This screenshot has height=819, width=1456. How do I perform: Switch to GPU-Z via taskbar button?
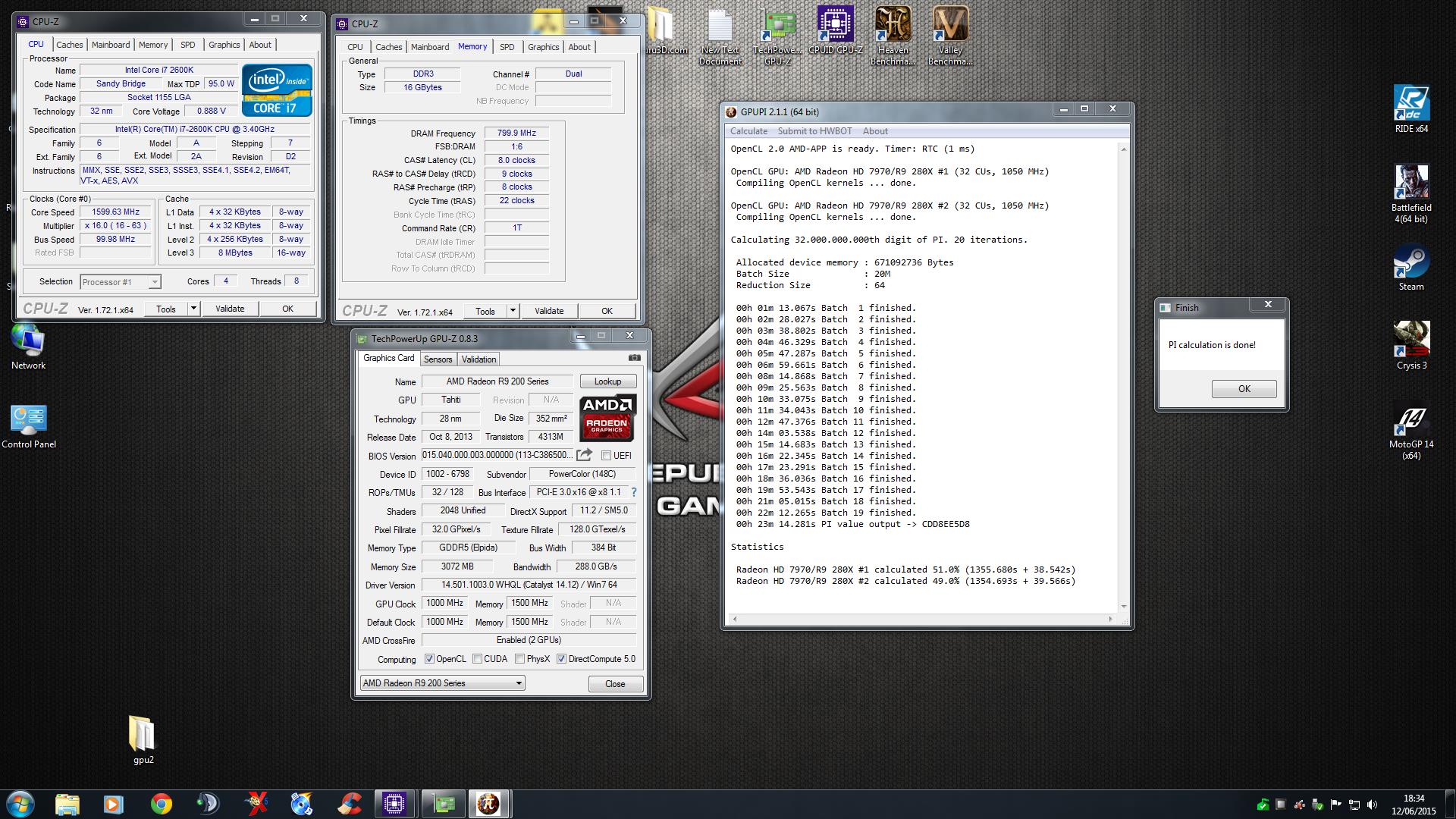[442, 804]
